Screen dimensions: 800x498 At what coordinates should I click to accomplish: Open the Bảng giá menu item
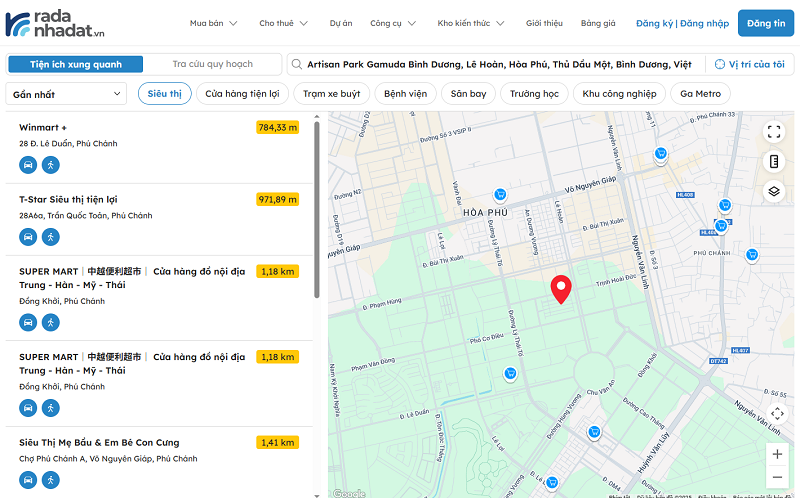pyautogui.click(x=598, y=23)
